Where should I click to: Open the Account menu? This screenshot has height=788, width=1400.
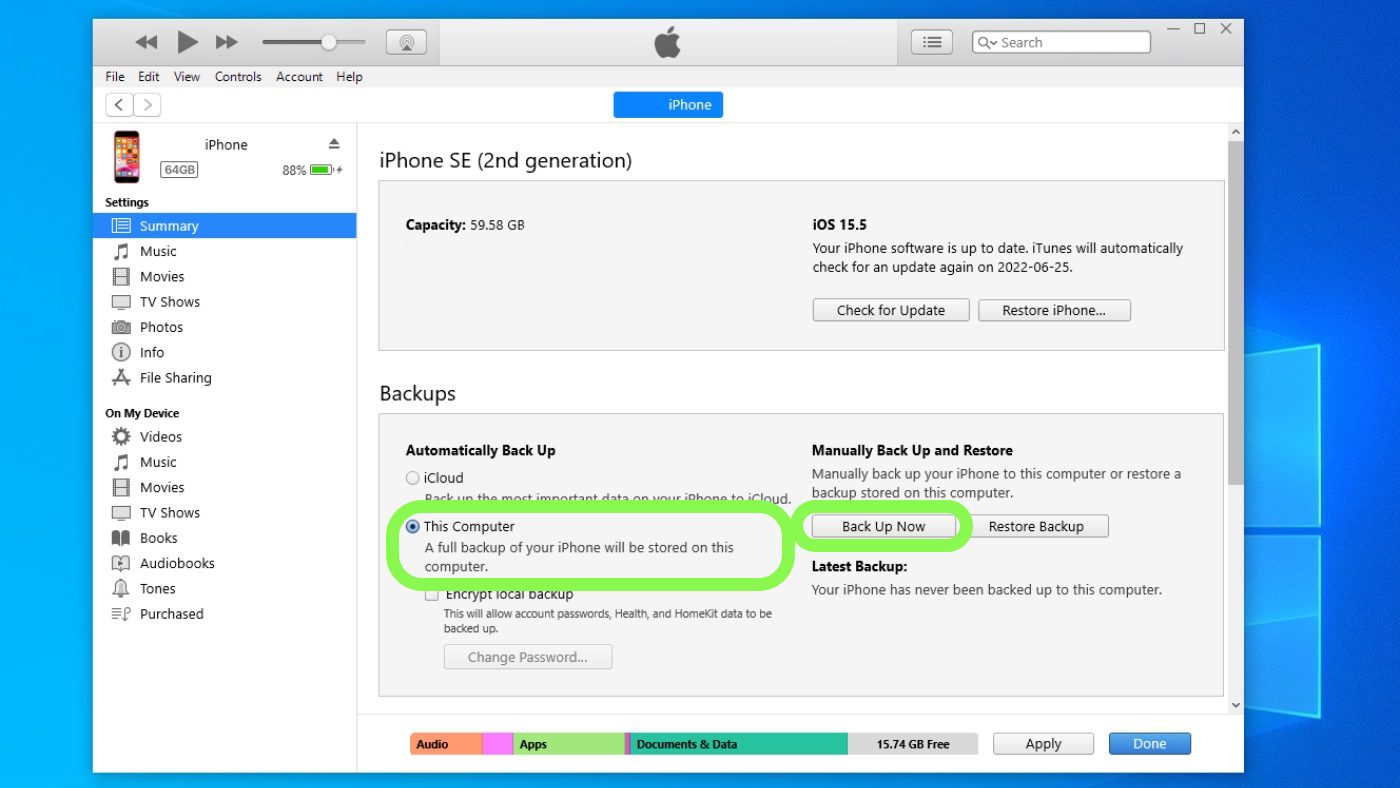pyautogui.click(x=299, y=77)
